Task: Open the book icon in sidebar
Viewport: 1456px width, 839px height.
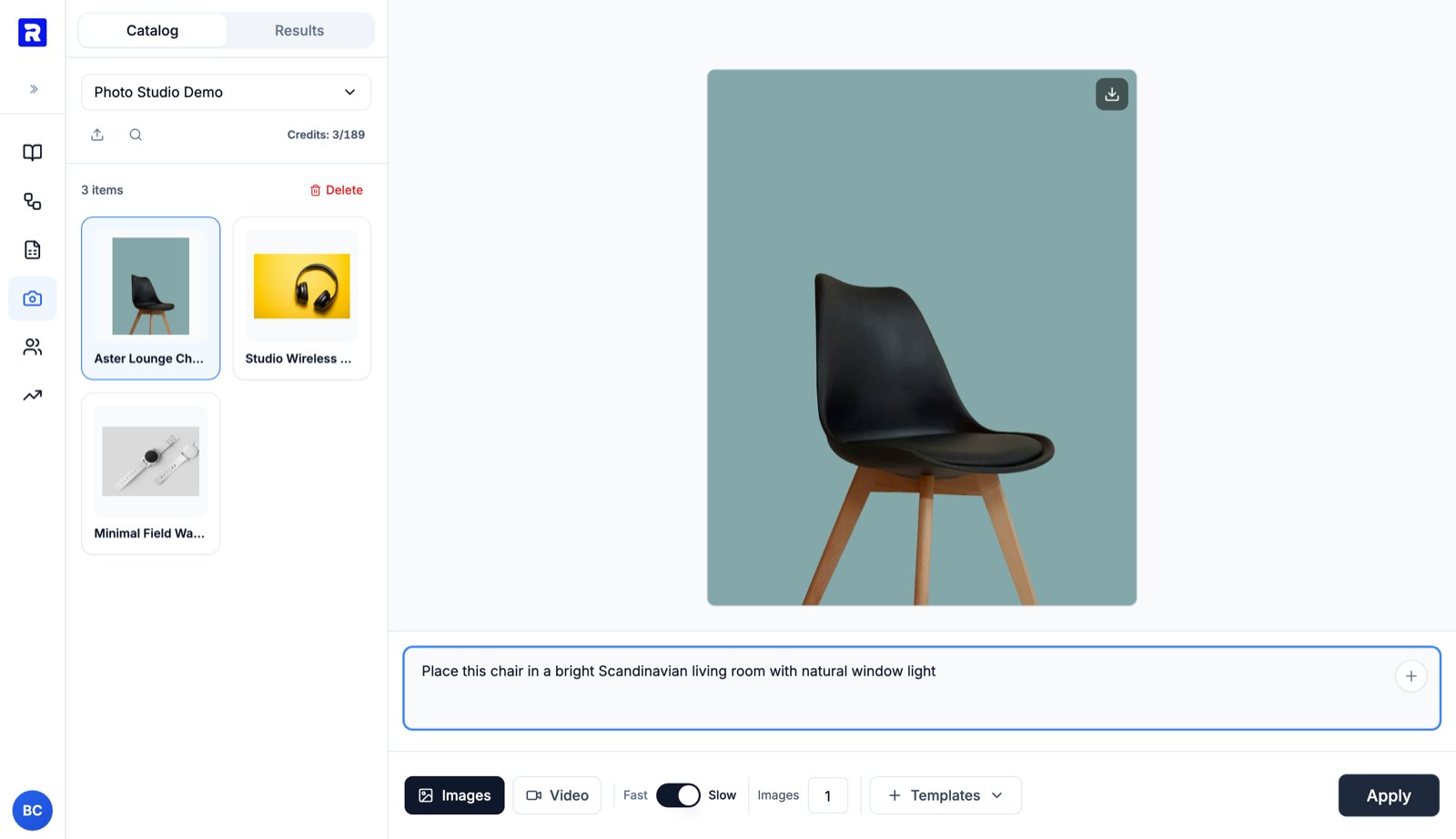Action: (33, 153)
